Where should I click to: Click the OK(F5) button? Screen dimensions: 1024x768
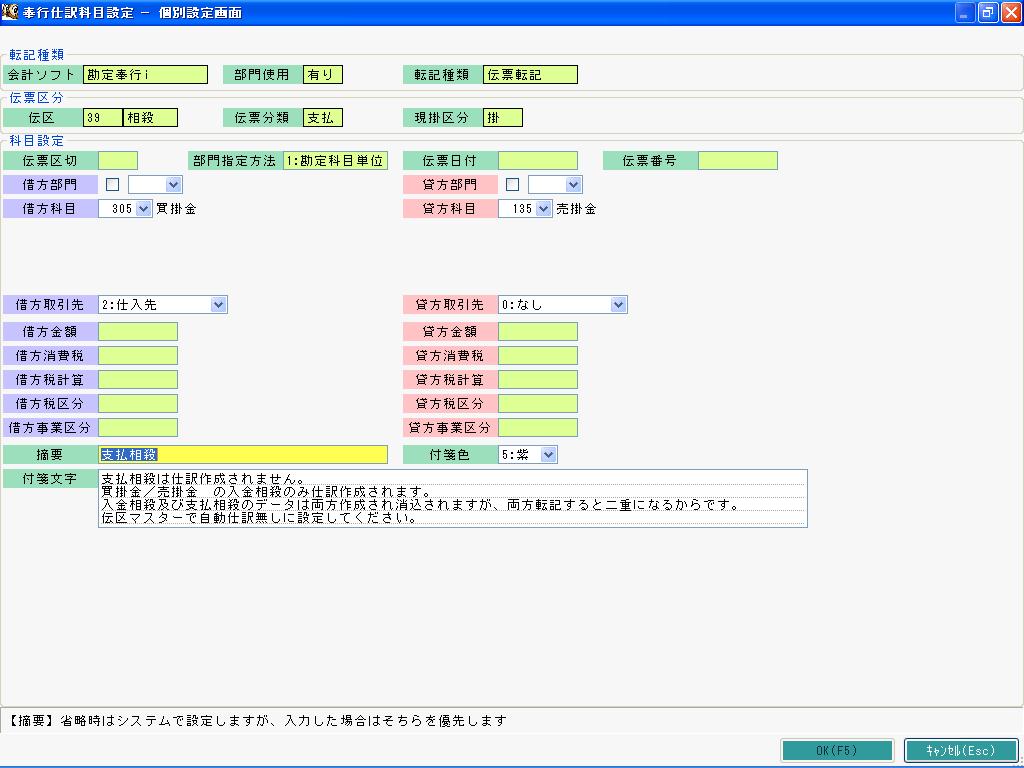pos(837,750)
